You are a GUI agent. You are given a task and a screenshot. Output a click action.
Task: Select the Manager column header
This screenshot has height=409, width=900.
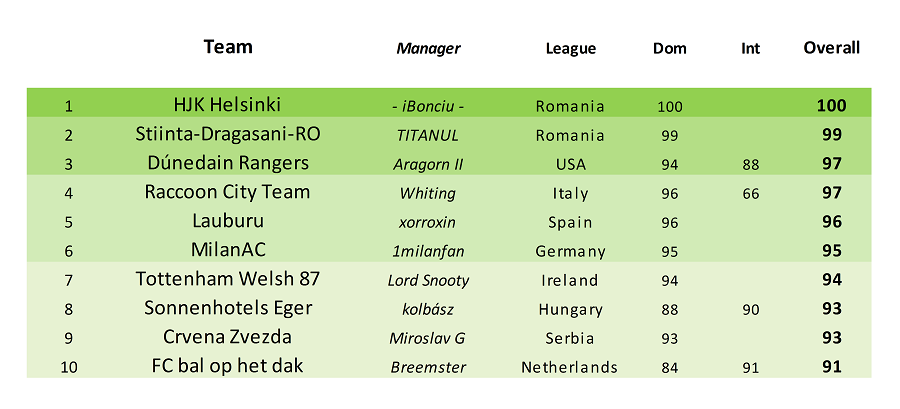point(428,49)
